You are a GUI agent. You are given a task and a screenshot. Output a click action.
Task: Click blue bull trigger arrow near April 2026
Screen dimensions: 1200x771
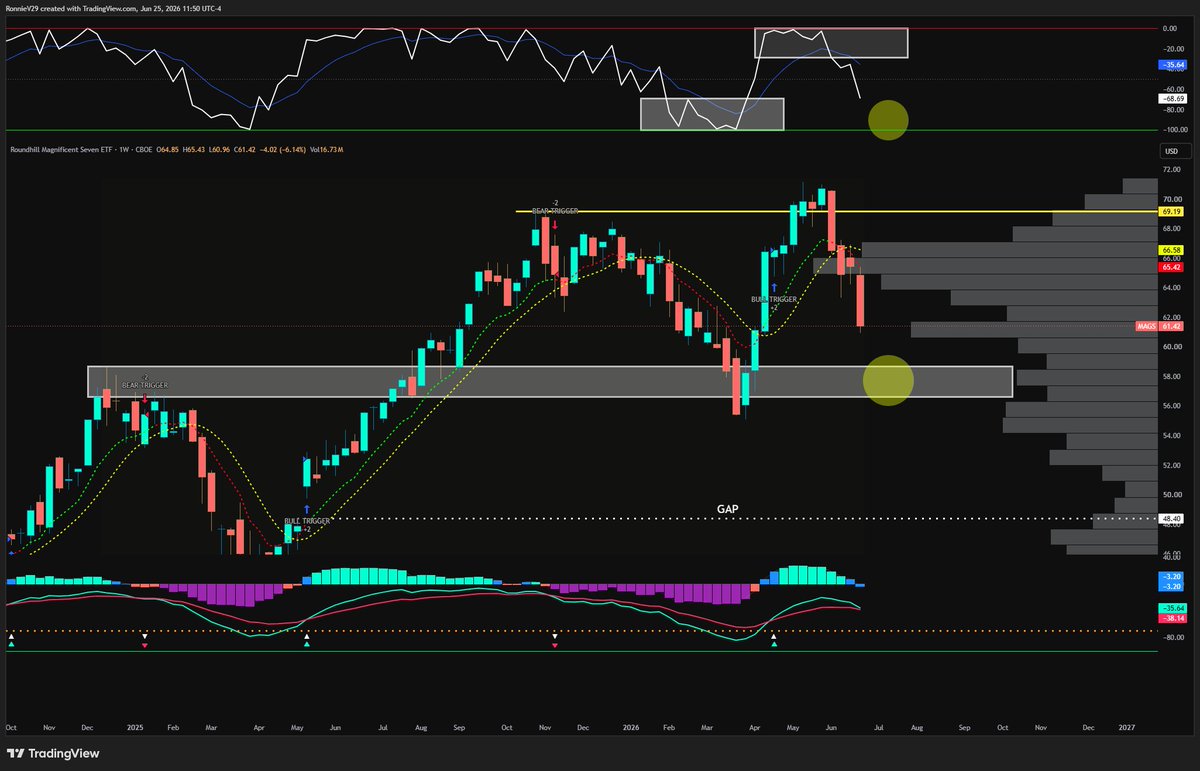point(774,287)
